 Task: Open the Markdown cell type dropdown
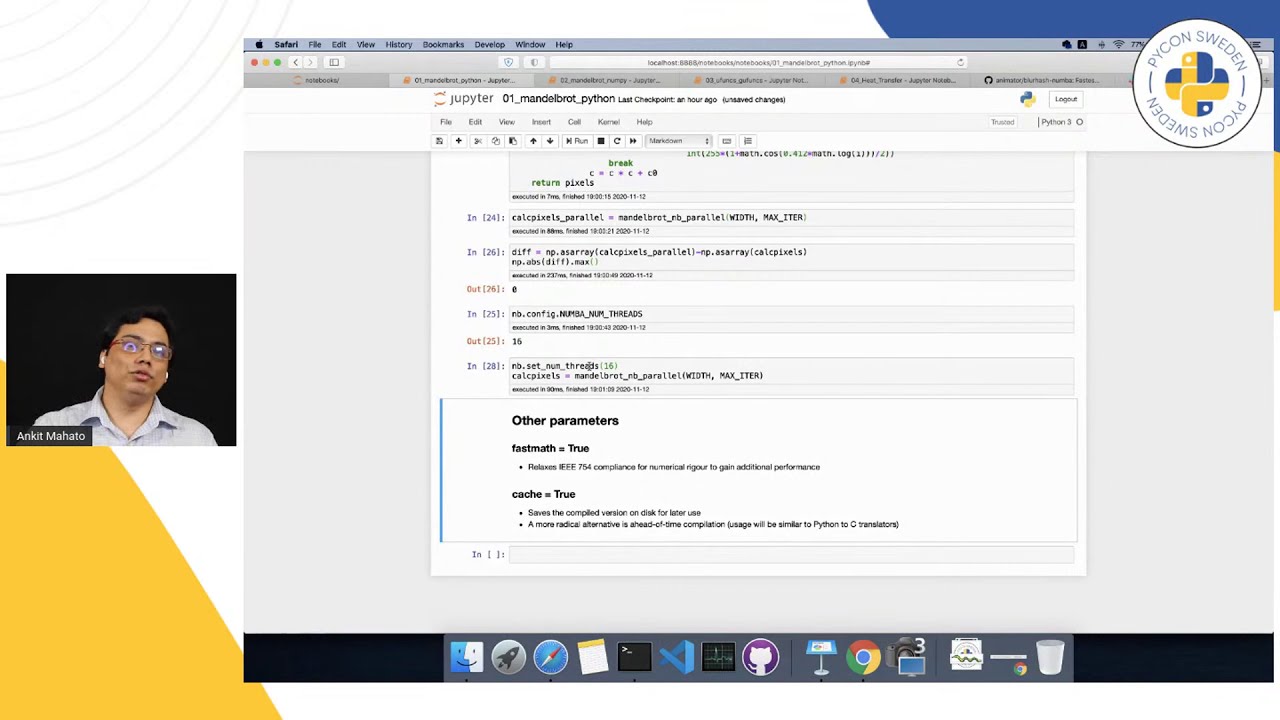point(679,141)
